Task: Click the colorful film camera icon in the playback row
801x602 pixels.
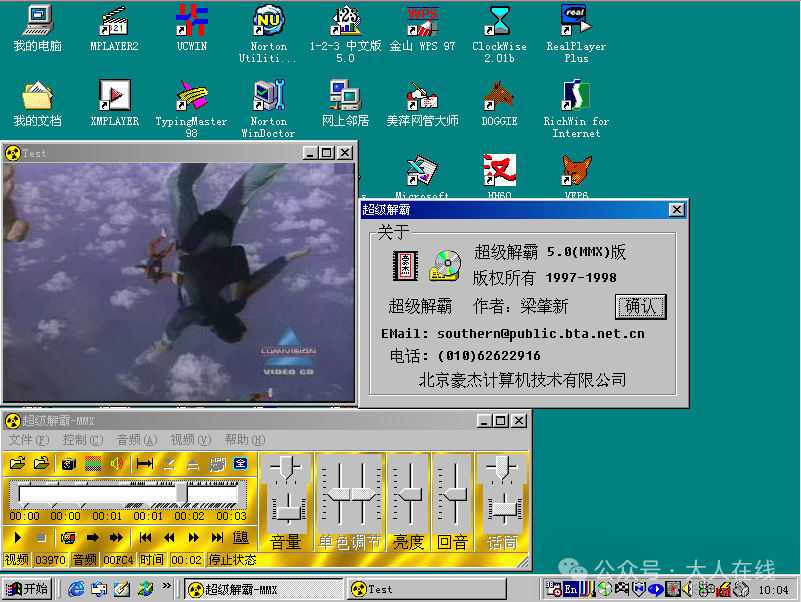Action: pos(68,538)
